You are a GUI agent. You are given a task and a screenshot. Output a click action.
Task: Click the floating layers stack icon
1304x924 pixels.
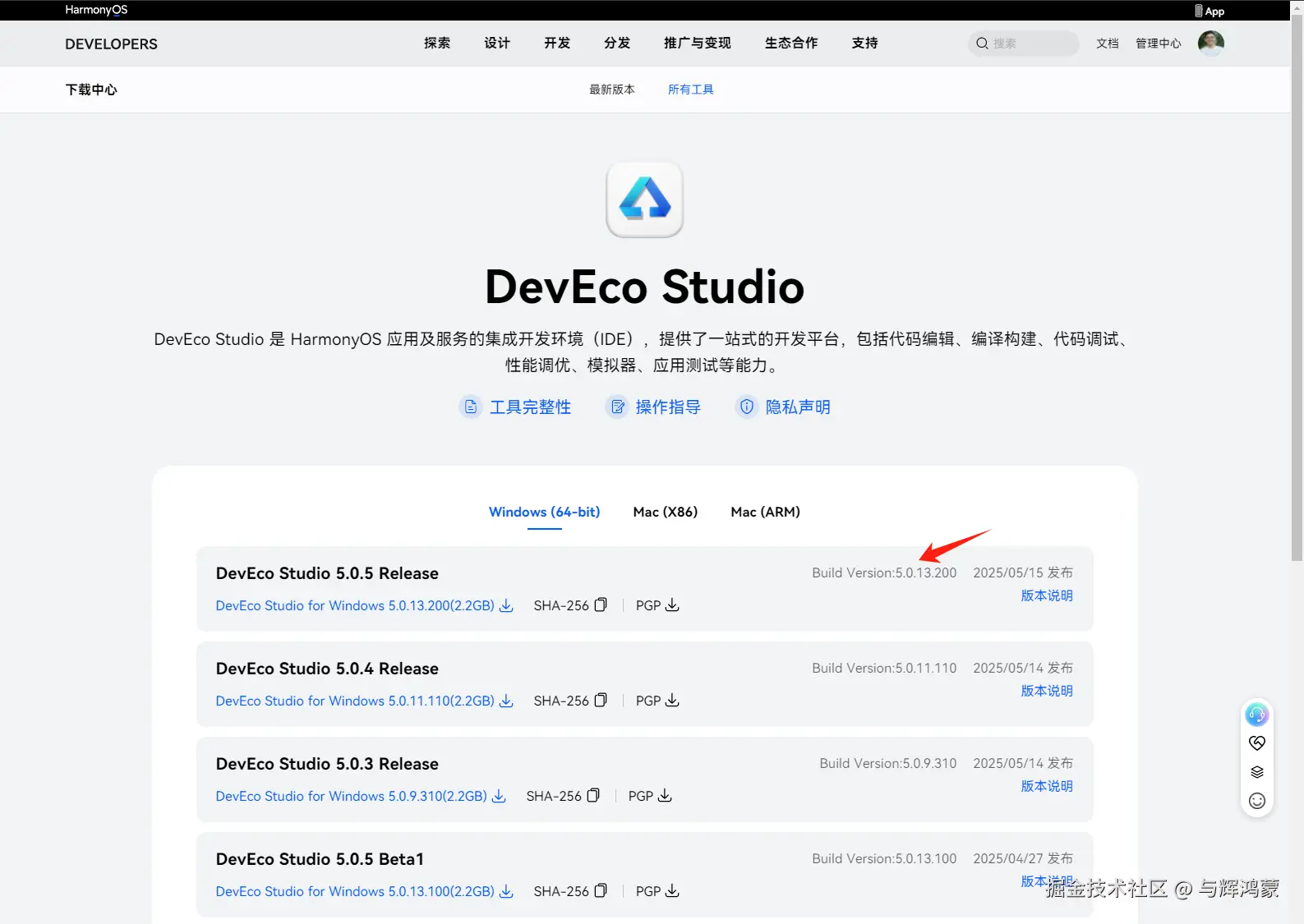(1256, 772)
